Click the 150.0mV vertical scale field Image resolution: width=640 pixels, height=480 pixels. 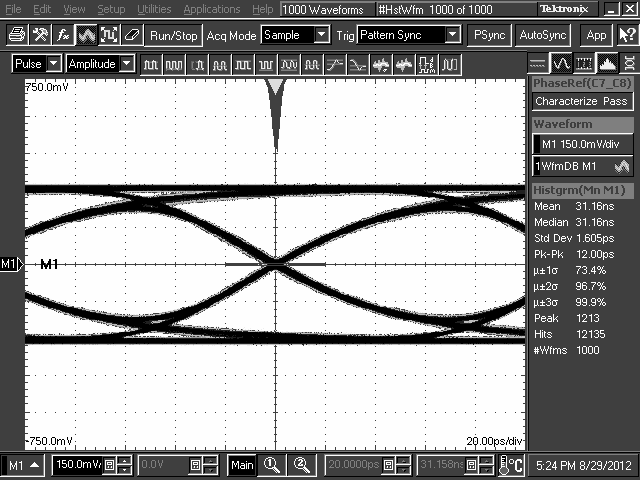[x=78, y=465]
